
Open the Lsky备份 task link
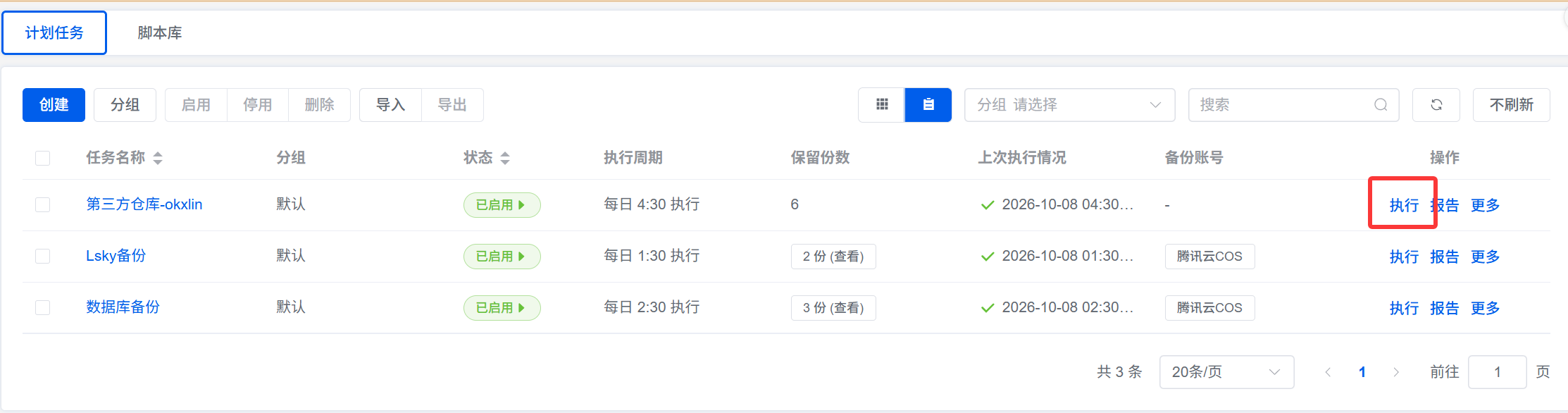pyautogui.click(x=116, y=256)
